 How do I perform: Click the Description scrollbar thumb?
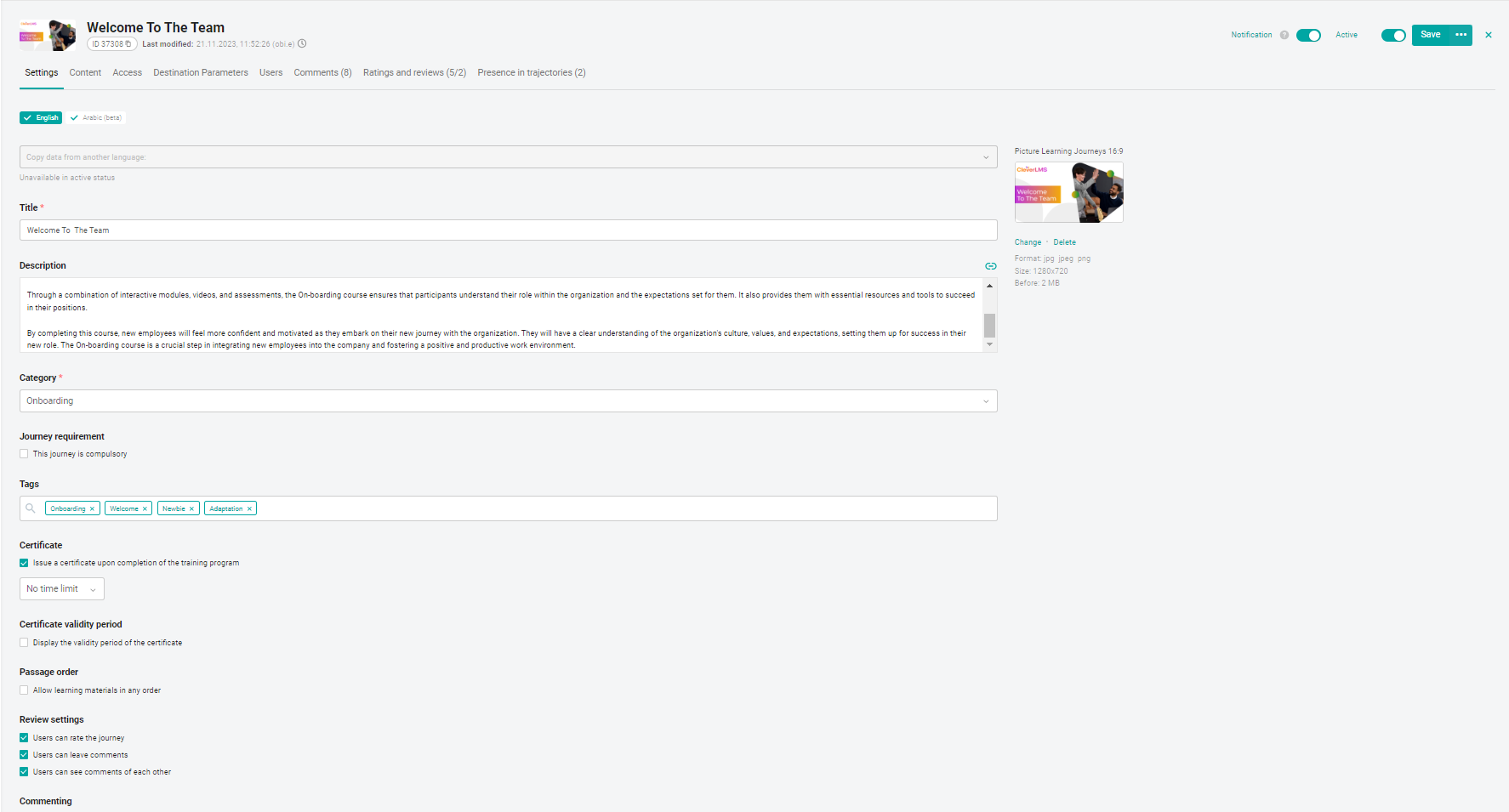click(990, 326)
